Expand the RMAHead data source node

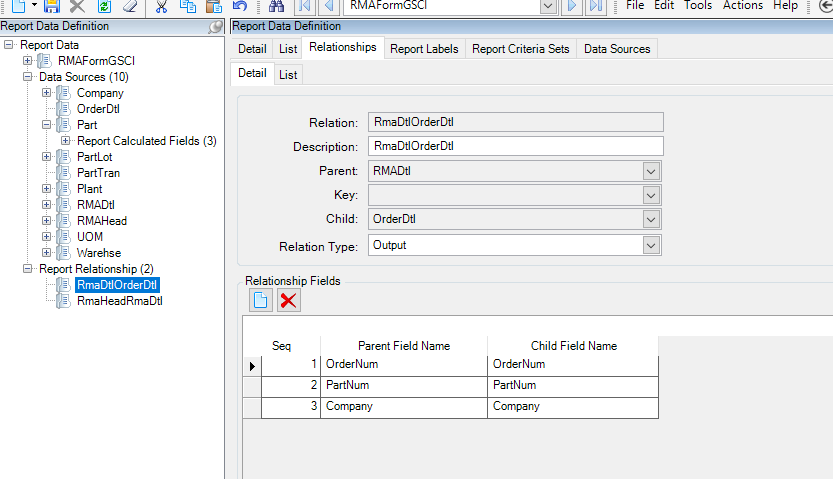46,221
